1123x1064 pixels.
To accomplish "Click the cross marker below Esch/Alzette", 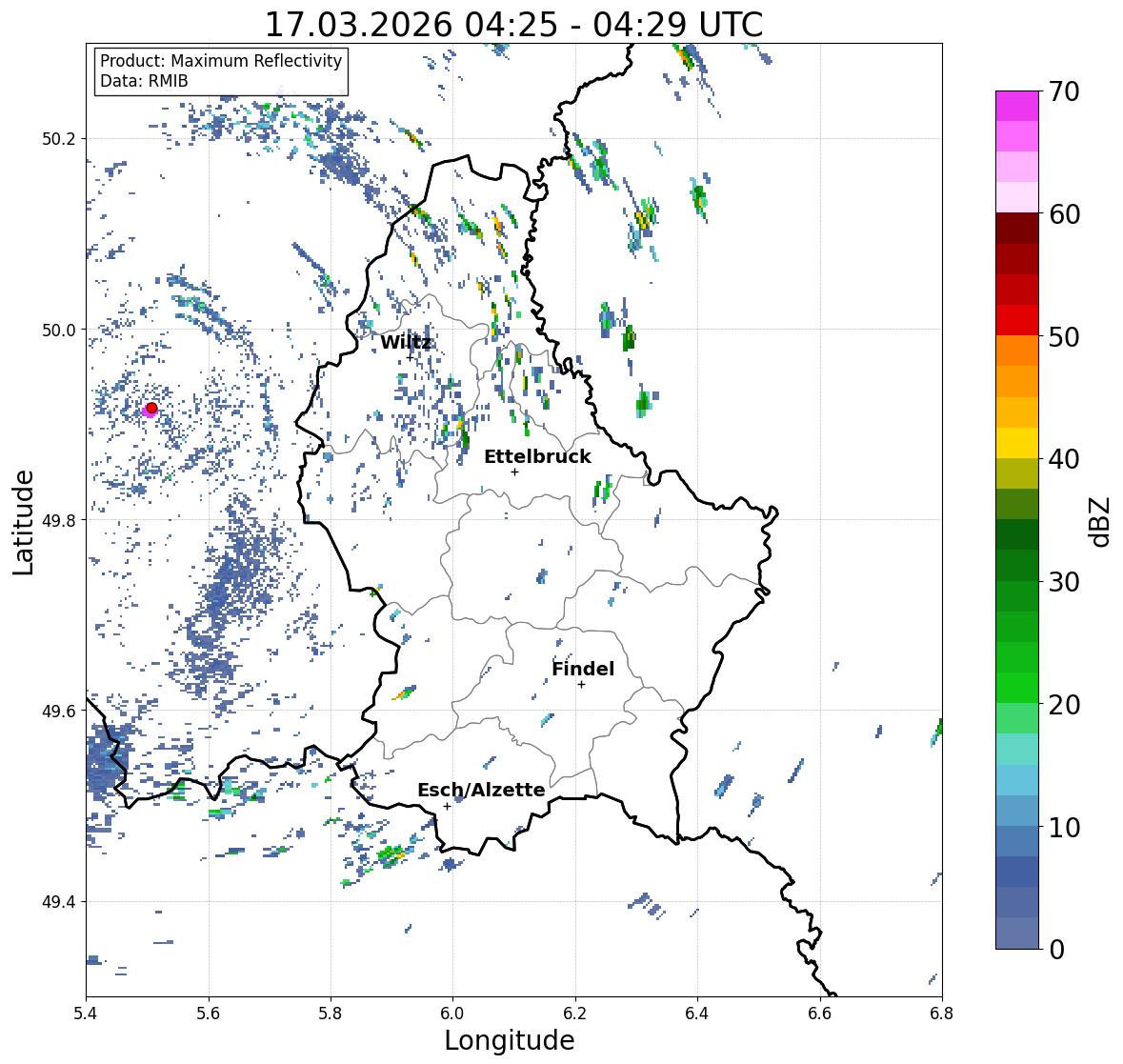I will click(x=447, y=806).
